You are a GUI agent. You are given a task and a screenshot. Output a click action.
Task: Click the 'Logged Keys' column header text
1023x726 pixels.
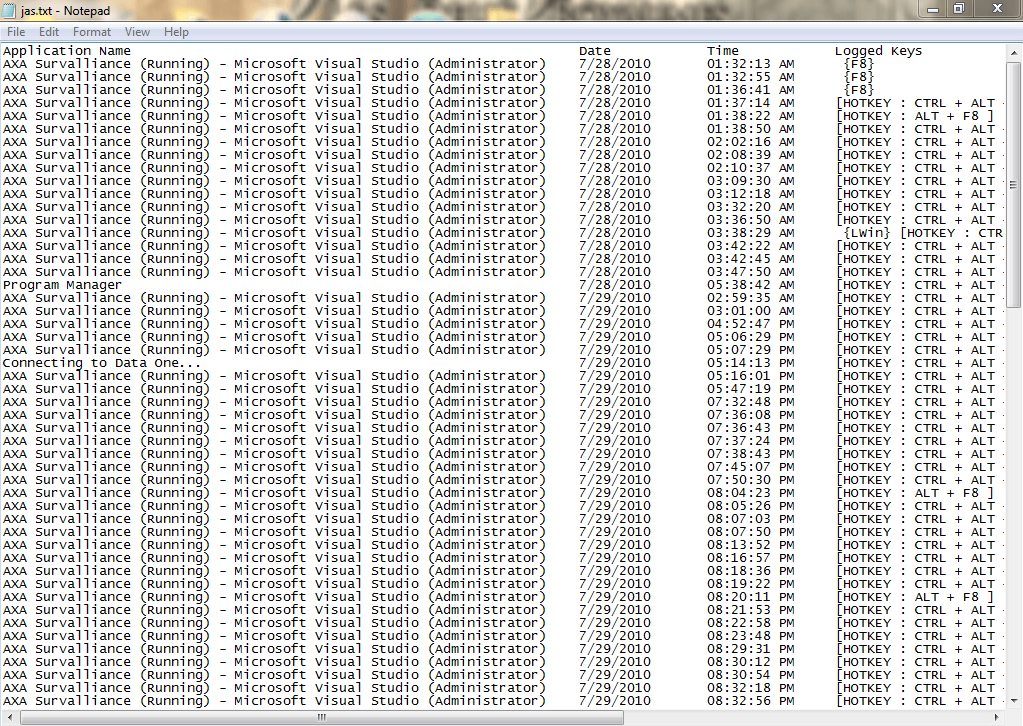878,51
